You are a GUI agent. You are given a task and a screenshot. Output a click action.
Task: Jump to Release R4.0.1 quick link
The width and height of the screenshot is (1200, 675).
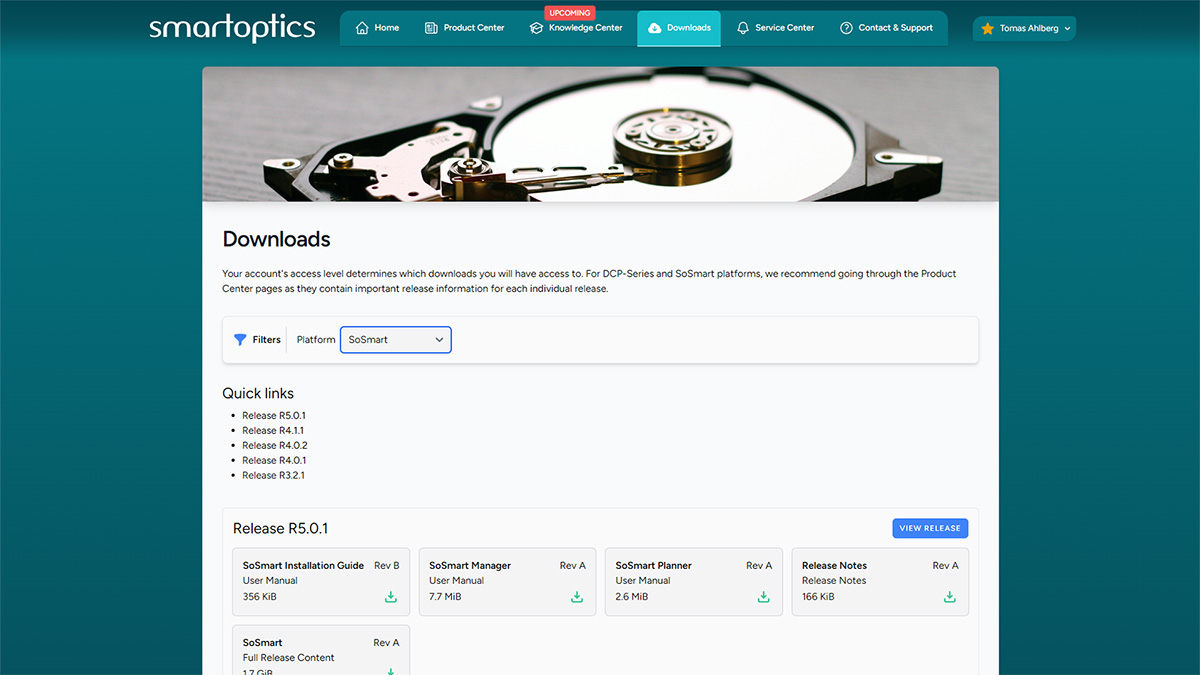[x=274, y=460]
